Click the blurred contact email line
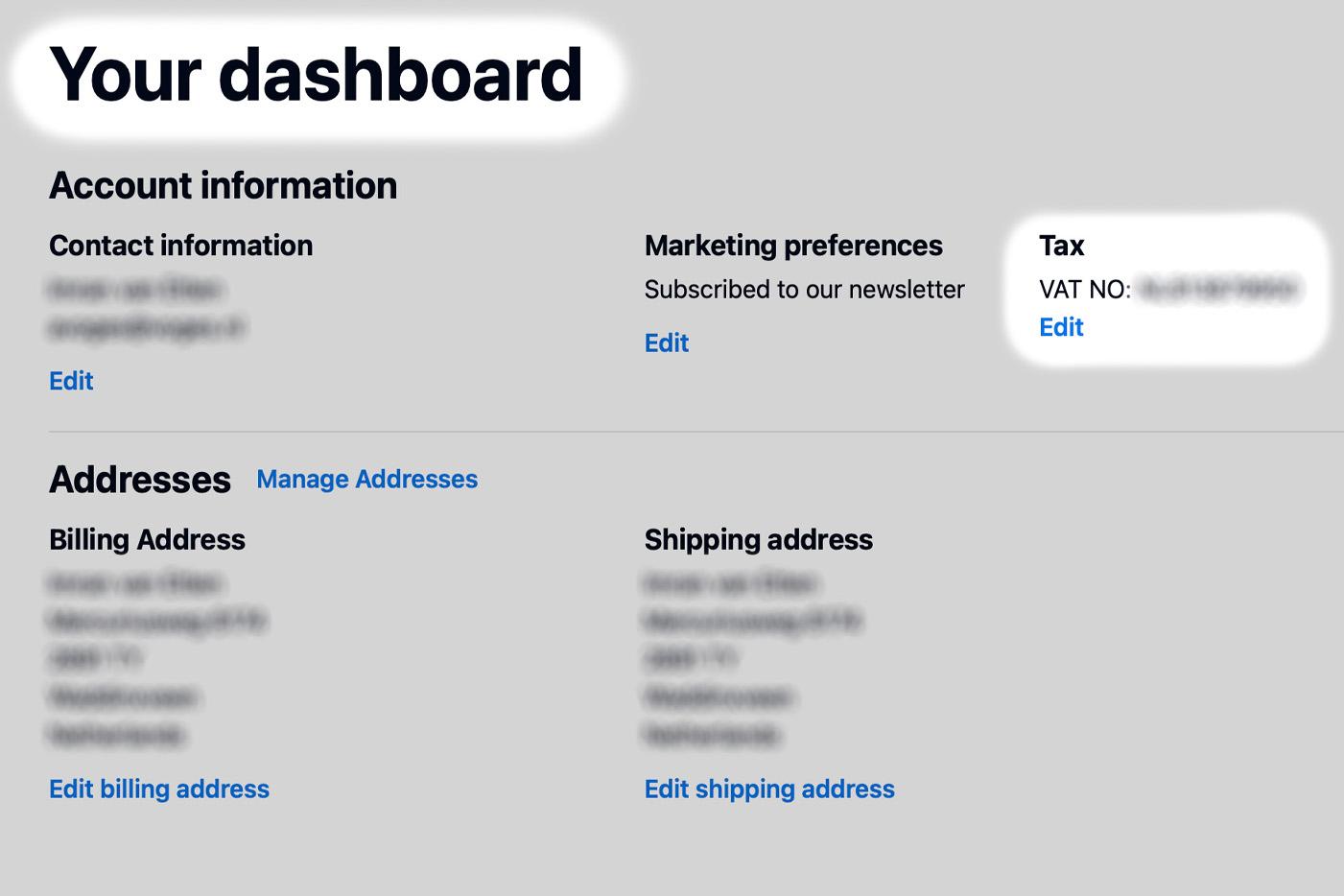The width and height of the screenshot is (1344, 896). click(x=146, y=328)
